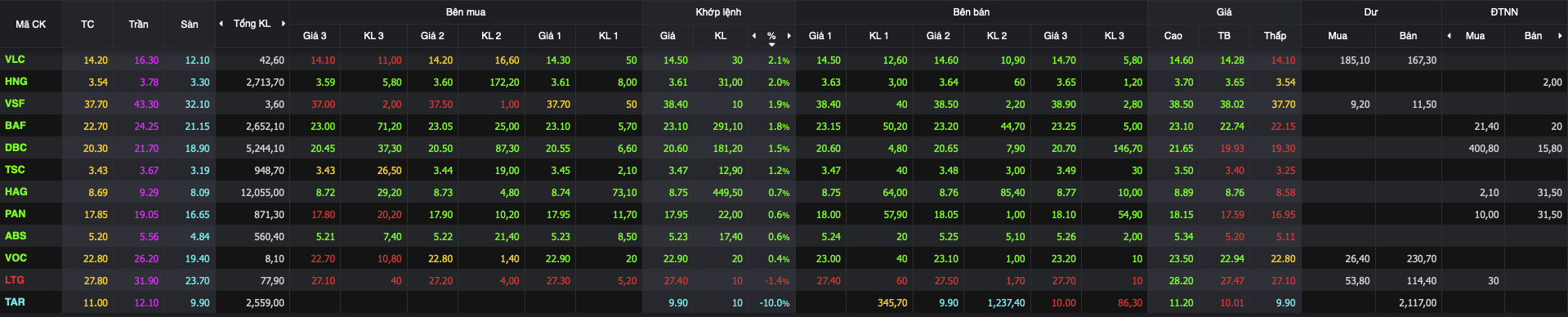Click left arrow beside Tổng KL header
1568x317 pixels.
coord(221,24)
